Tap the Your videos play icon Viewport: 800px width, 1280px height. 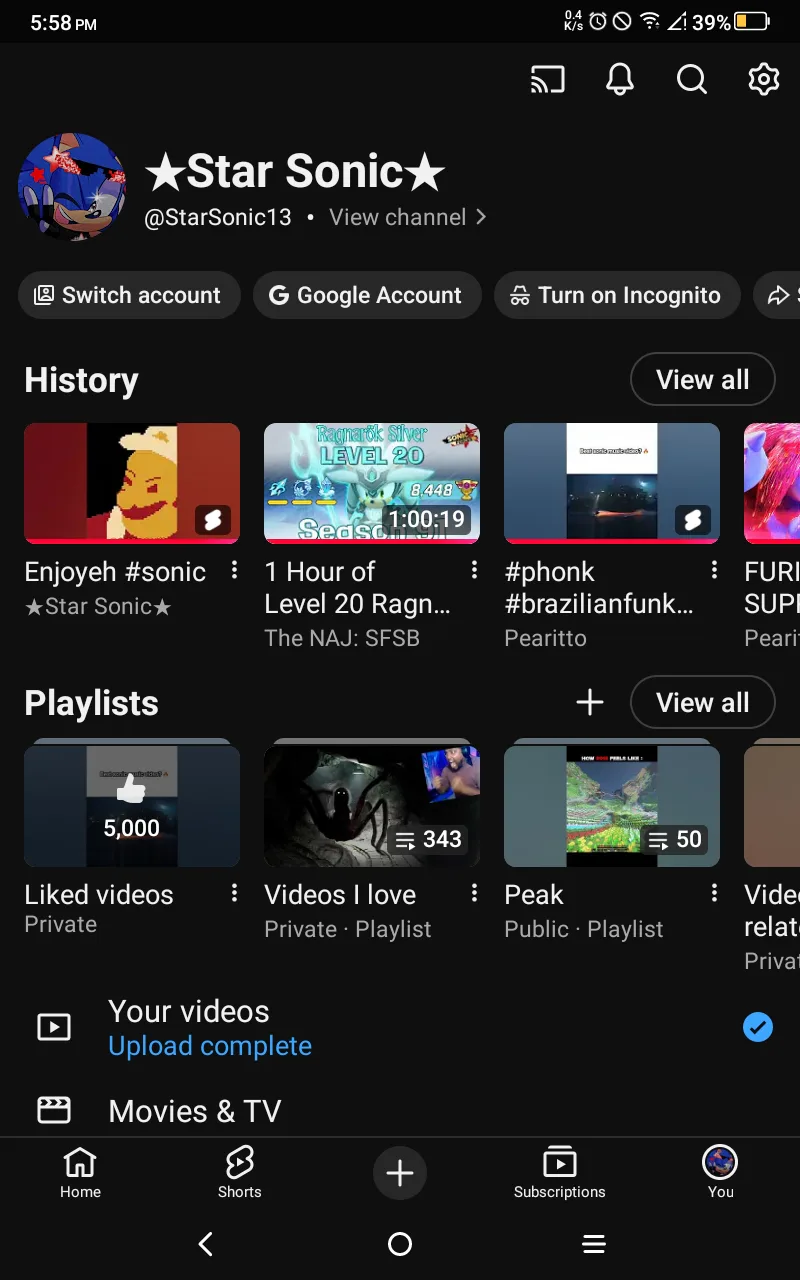point(54,1027)
